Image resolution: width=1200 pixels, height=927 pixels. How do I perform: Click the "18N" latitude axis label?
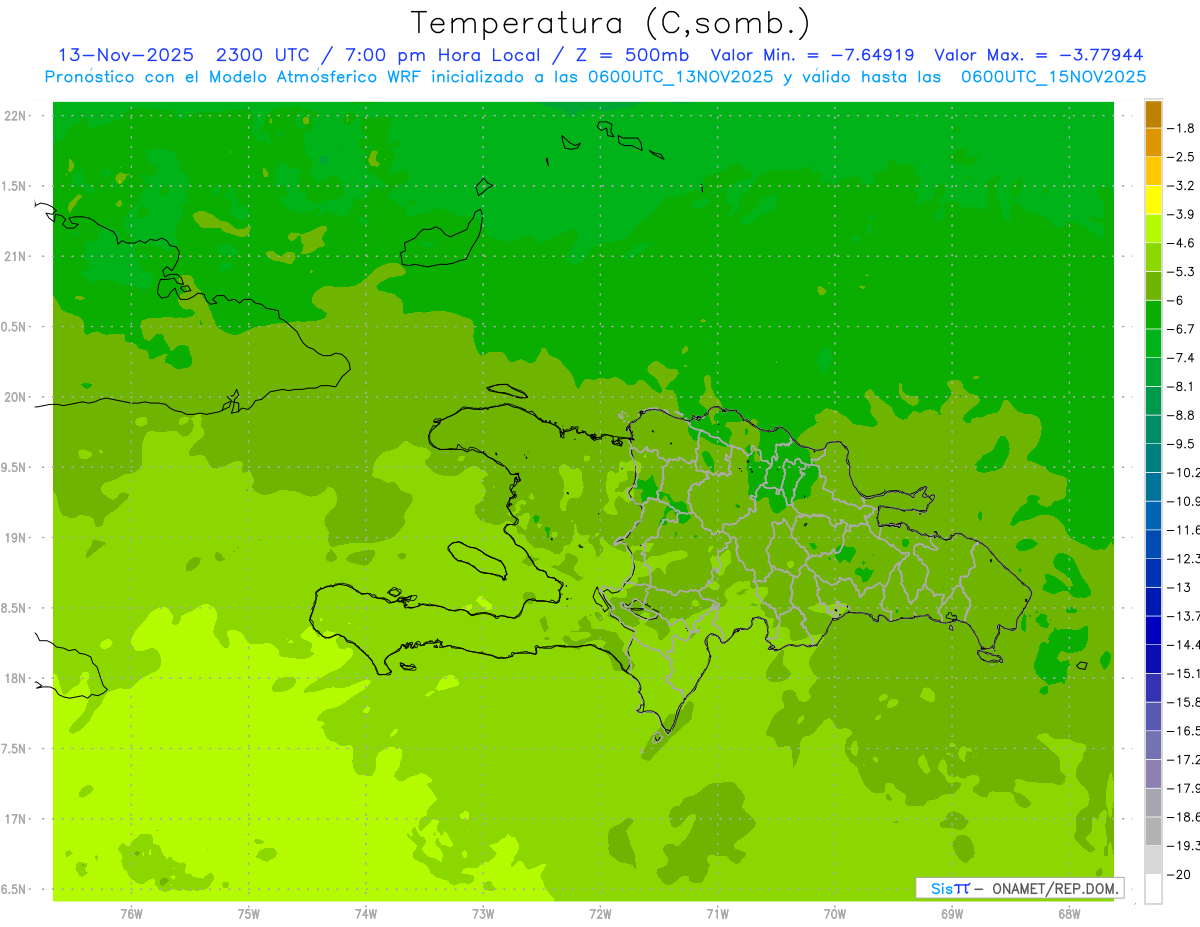[16, 679]
